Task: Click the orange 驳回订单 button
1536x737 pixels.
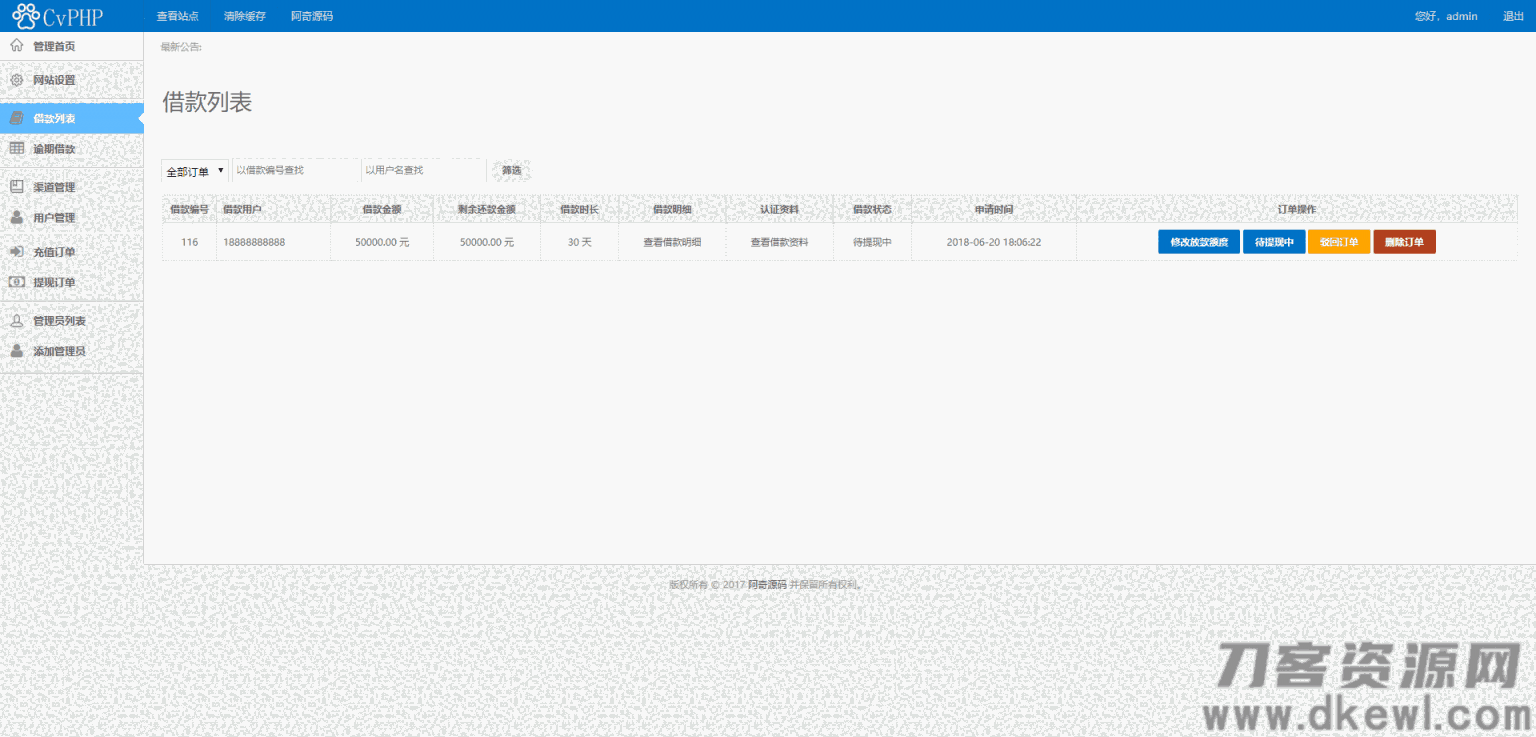Action: (1338, 242)
